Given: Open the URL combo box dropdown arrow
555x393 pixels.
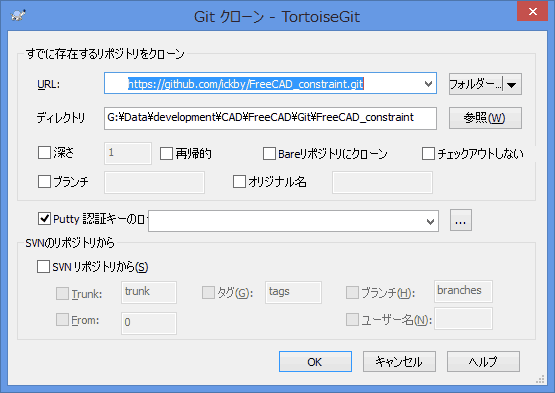Looking at the screenshot, I should (428, 84).
